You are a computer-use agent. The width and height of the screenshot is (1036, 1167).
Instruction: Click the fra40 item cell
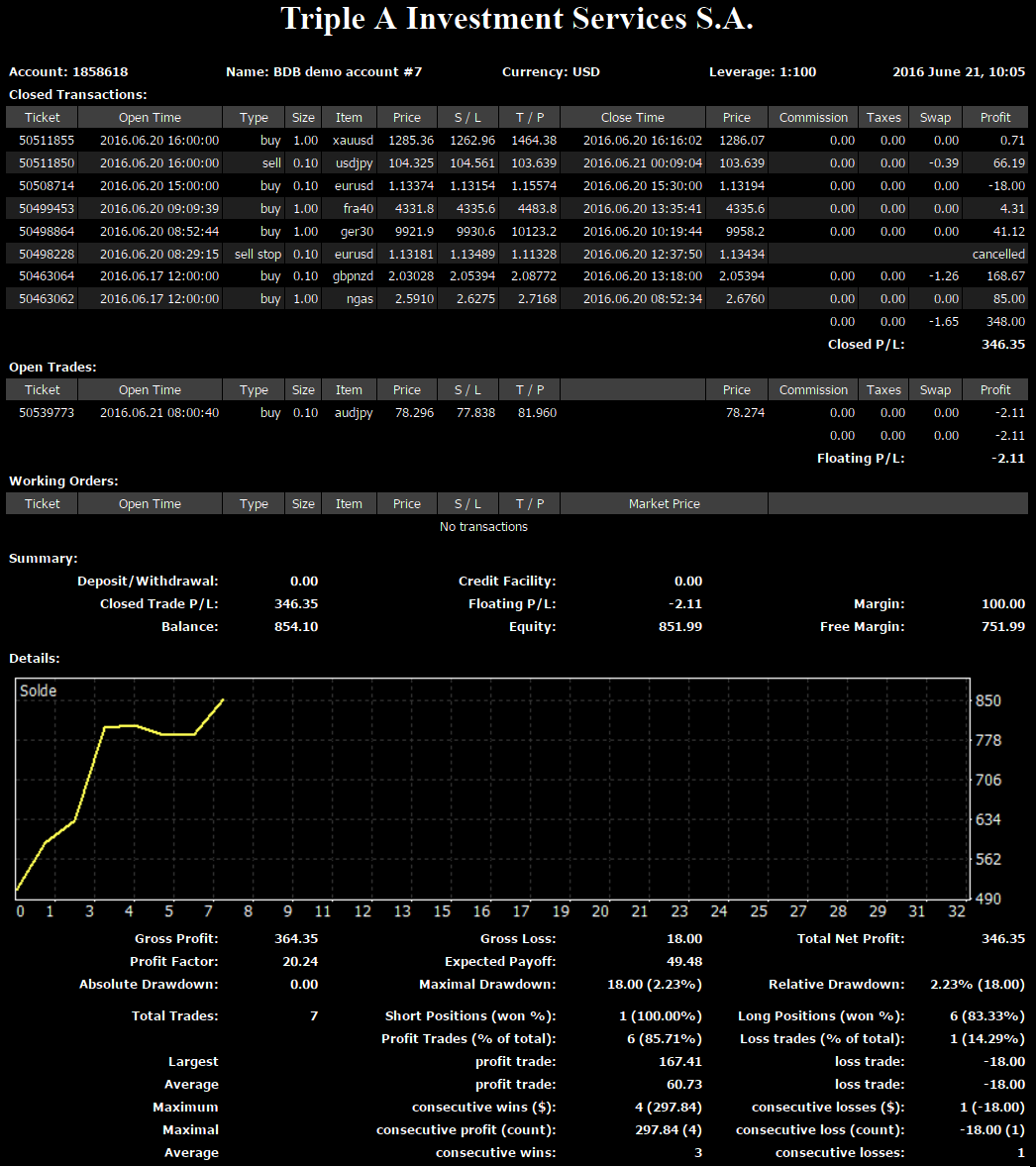click(x=358, y=208)
